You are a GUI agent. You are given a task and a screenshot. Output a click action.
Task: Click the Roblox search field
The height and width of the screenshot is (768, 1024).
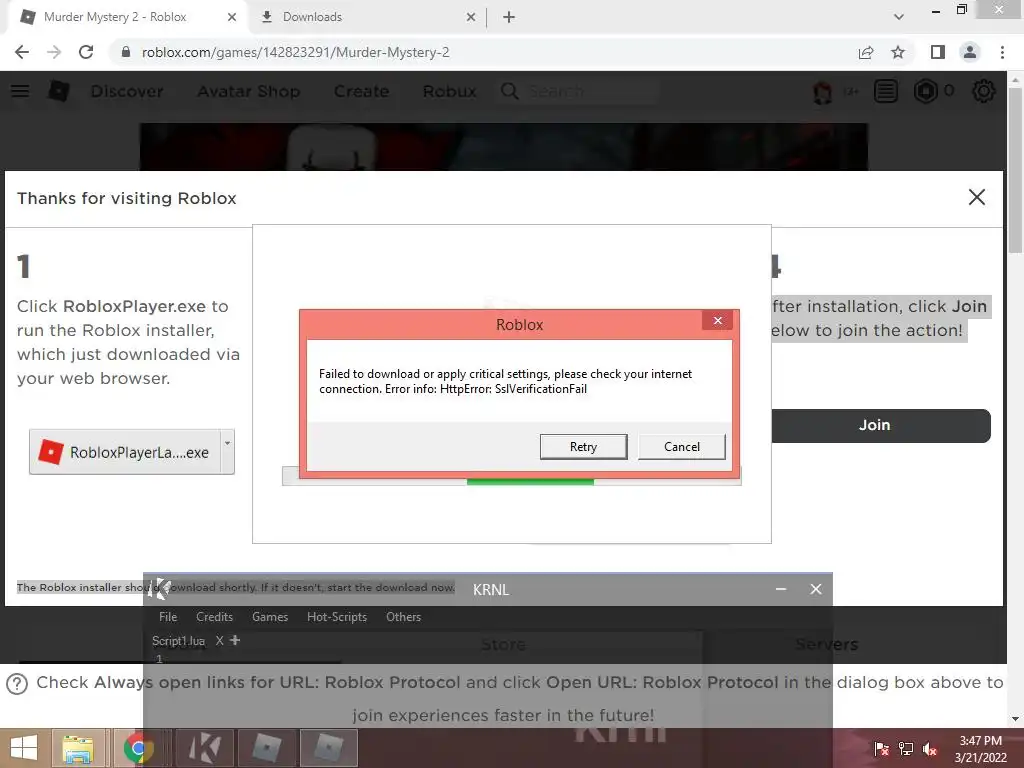(578, 91)
